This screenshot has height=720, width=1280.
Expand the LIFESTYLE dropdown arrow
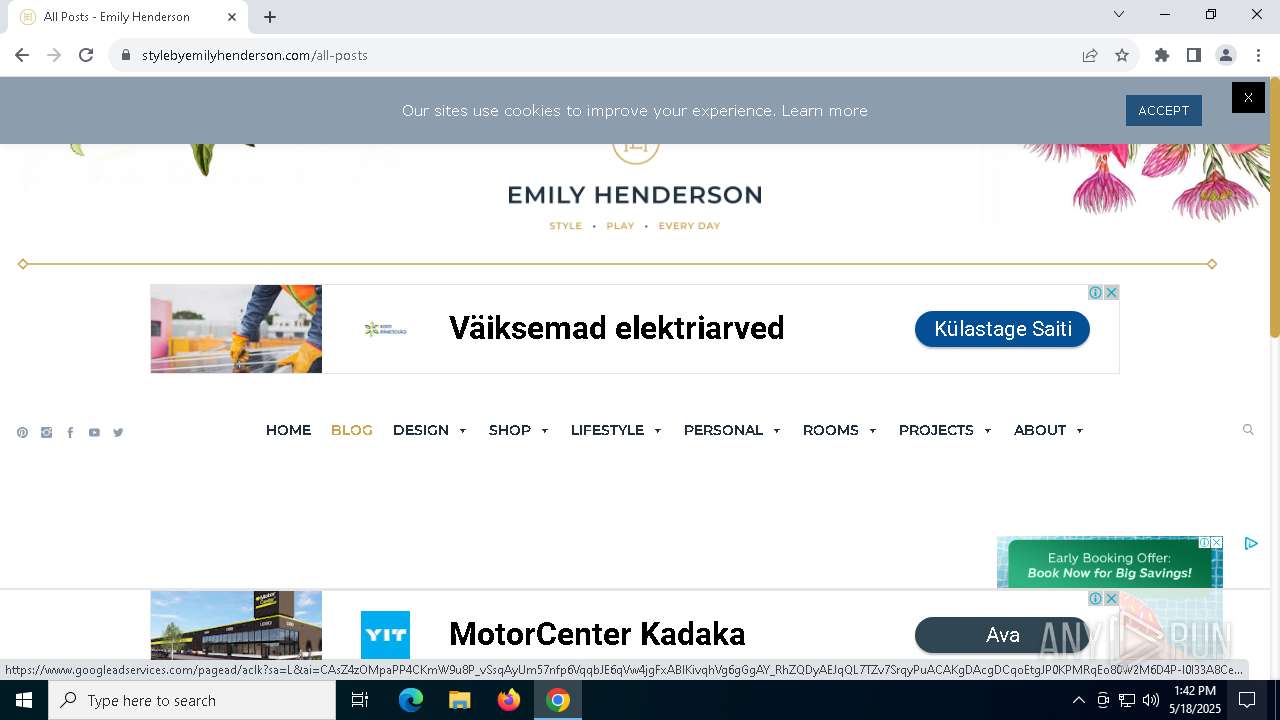coord(658,431)
